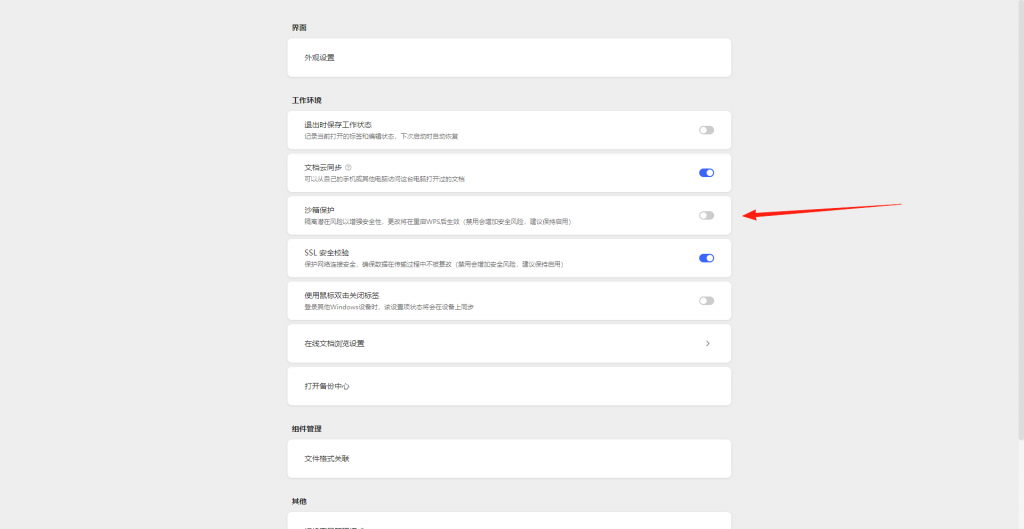
Task: Click the 文档云同步 title text
Action: (x=322, y=167)
